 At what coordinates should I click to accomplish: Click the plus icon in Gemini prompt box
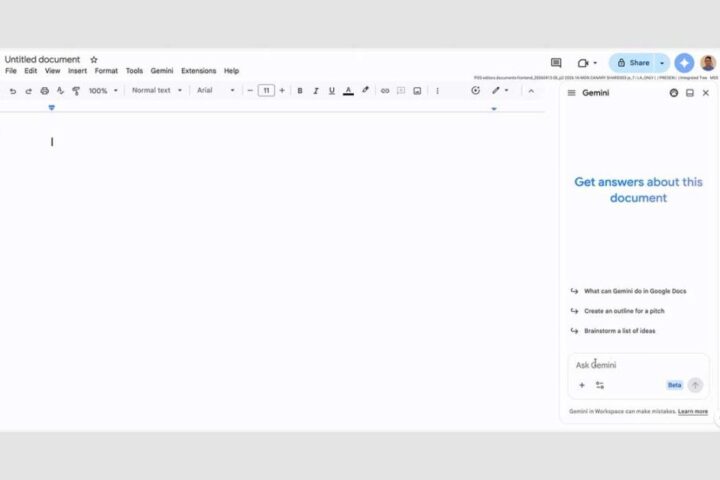point(582,385)
